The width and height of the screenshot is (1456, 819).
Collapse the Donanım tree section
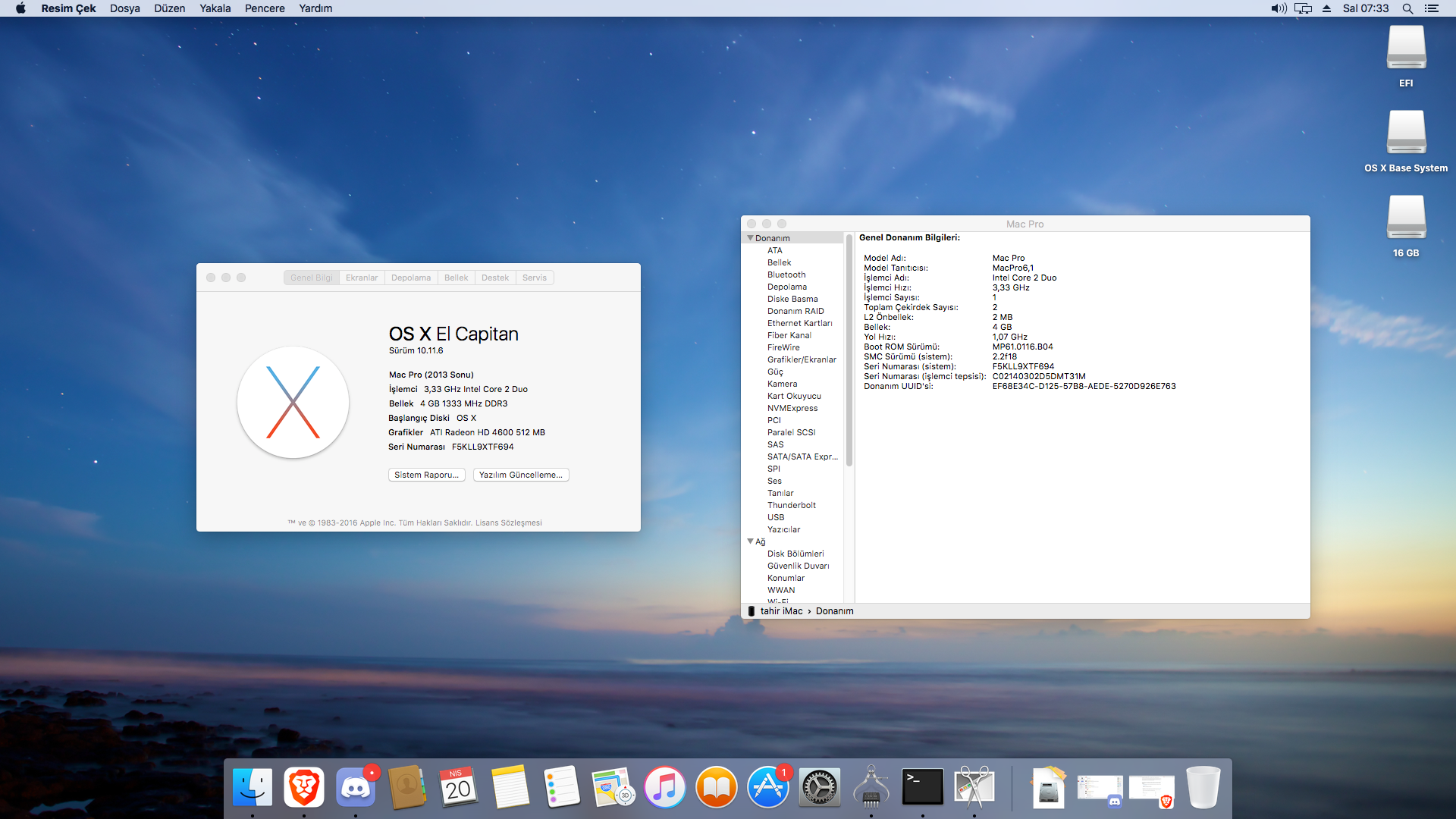point(750,238)
